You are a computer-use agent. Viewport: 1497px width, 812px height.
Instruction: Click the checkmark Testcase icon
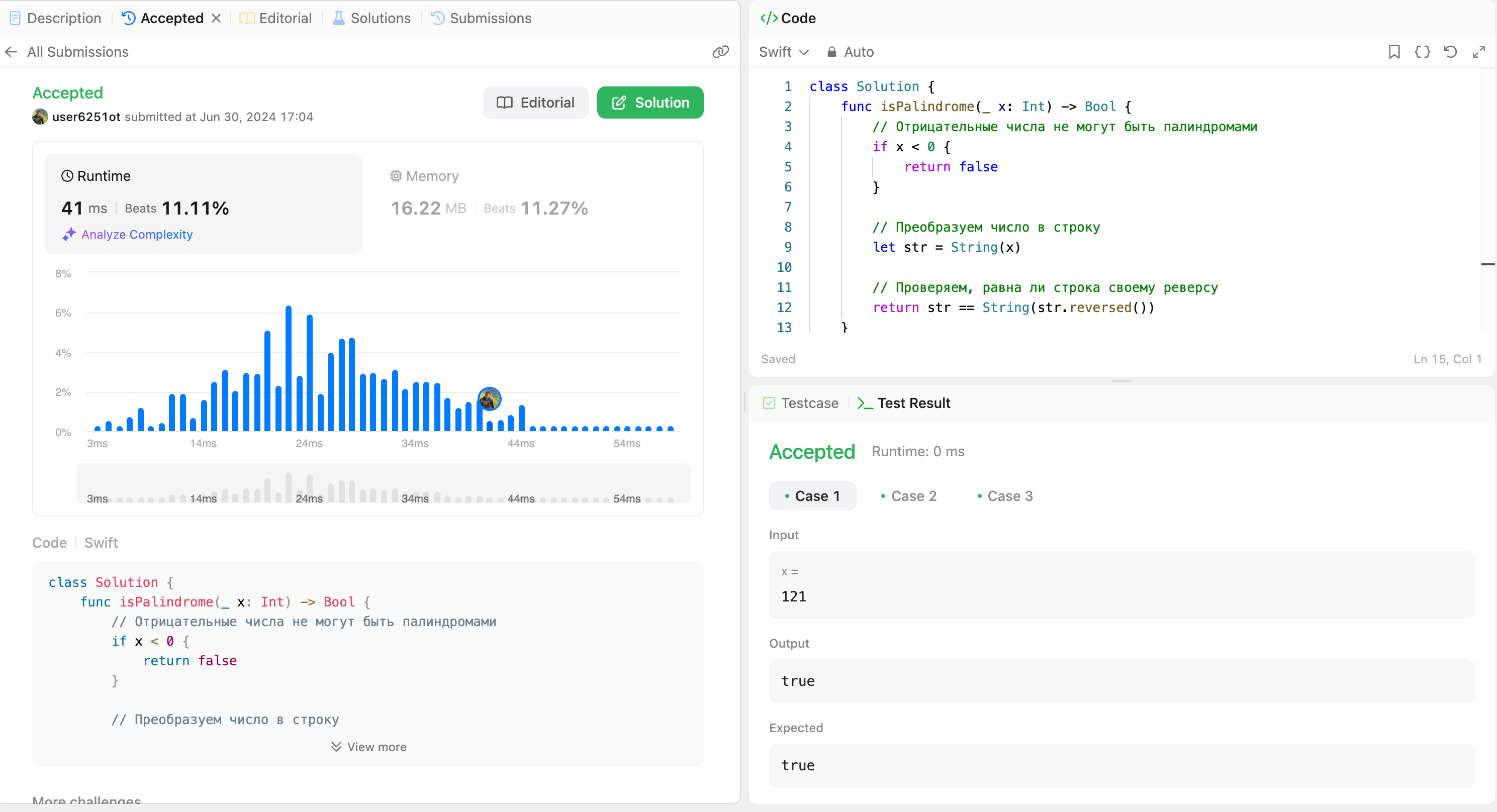click(x=769, y=403)
